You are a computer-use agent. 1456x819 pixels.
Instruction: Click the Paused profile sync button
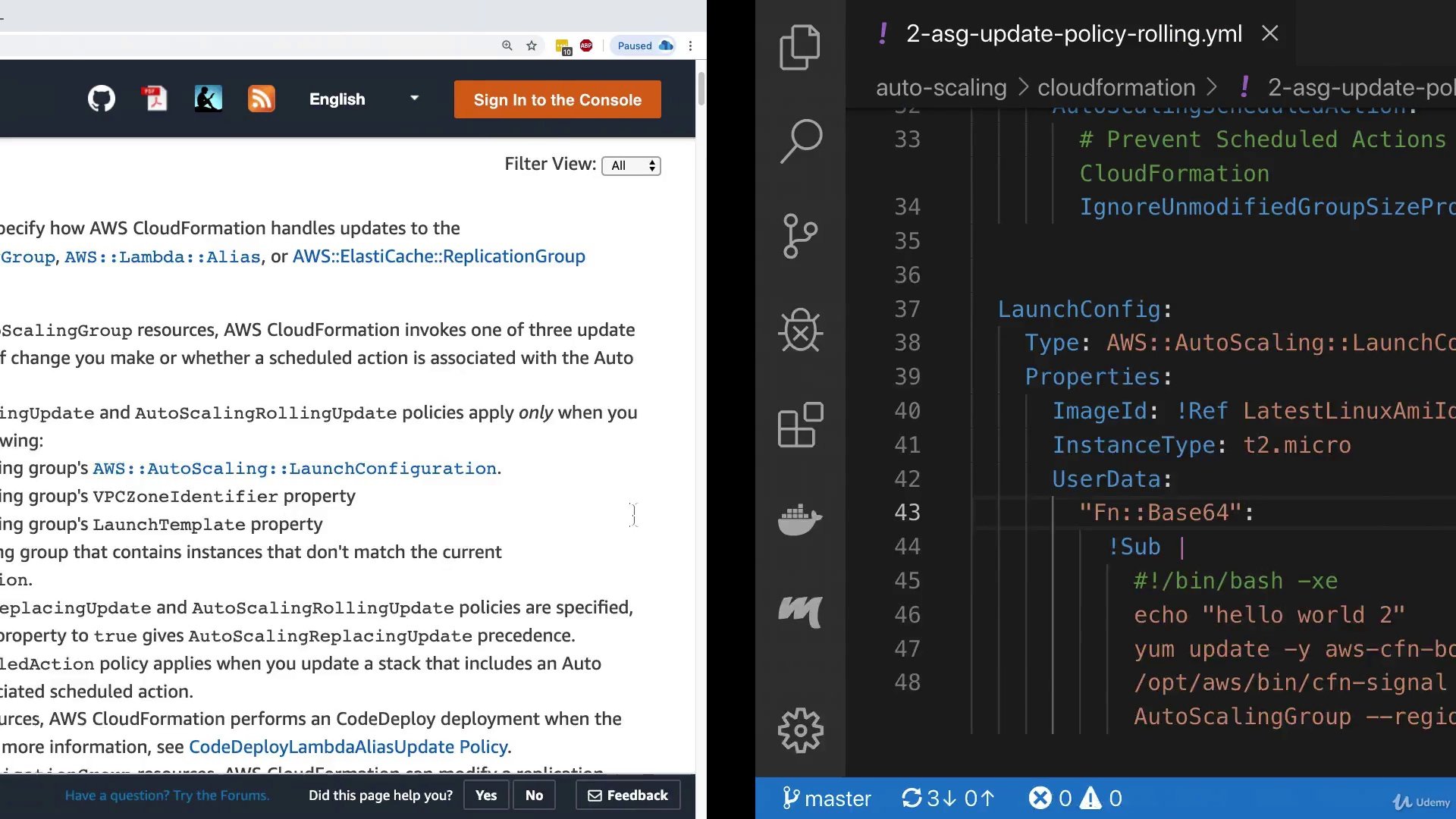tap(644, 45)
